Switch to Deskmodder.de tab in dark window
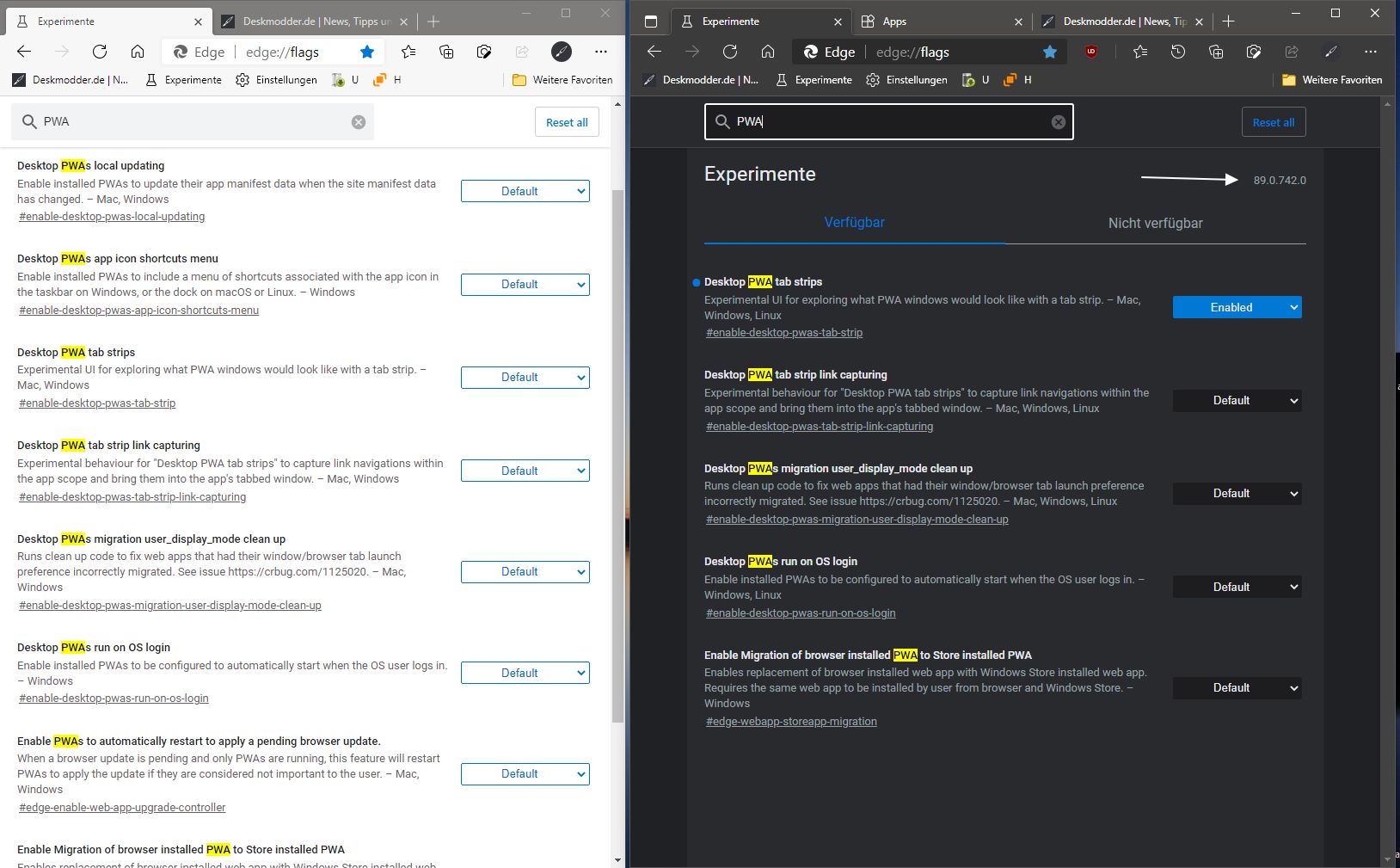Viewport: 1400px width, 868px height. [x=1121, y=22]
